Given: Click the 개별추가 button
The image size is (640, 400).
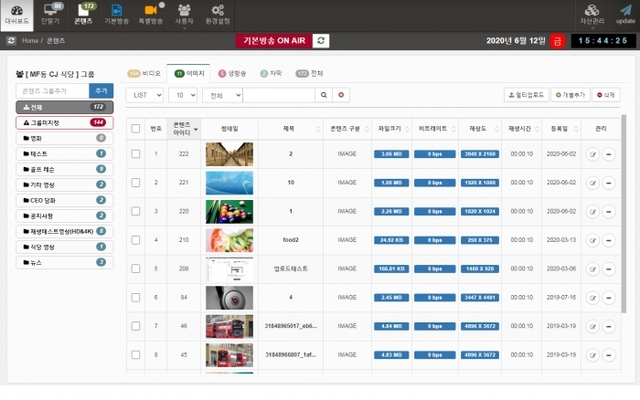Looking at the screenshot, I should (571, 95).
